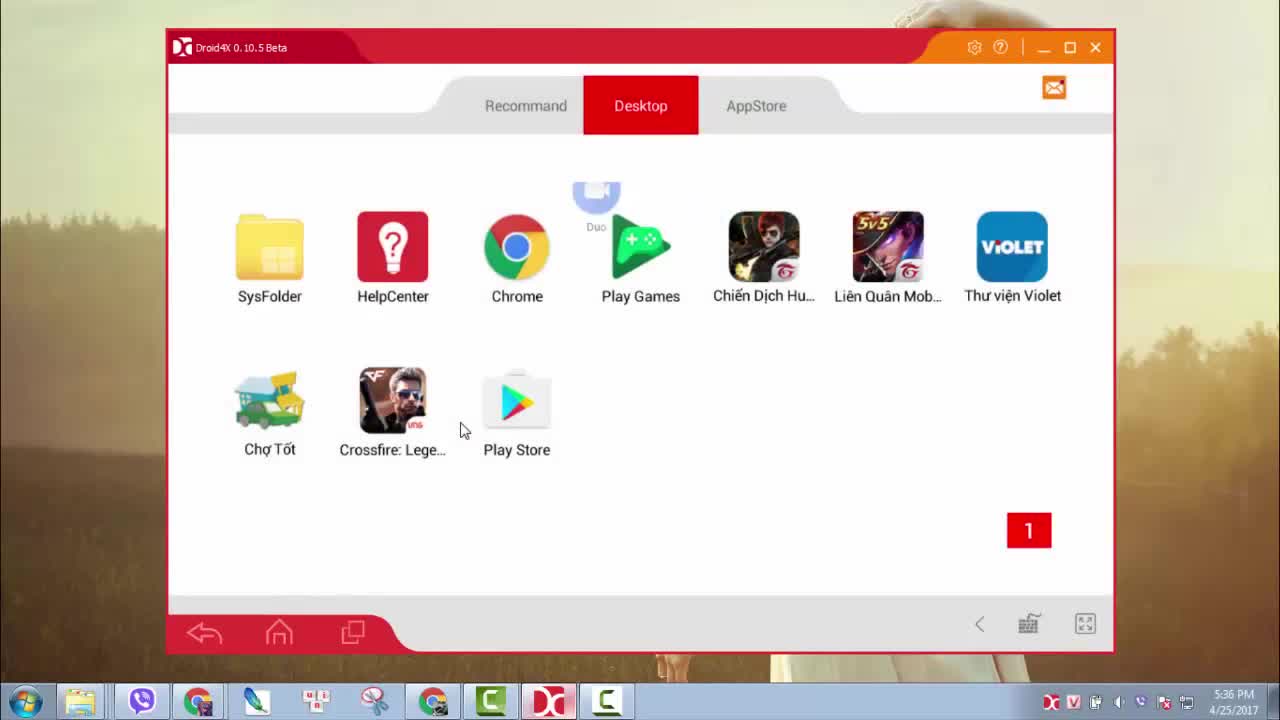Open the volume speaker tray icon
1280x720 pixels.
[1119, 703]
